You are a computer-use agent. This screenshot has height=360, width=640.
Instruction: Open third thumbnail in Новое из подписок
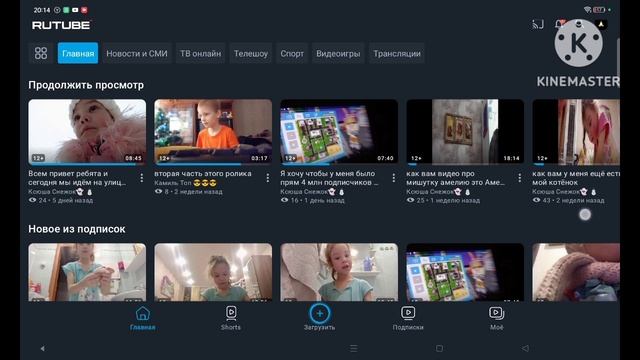(x=339, y=272)
